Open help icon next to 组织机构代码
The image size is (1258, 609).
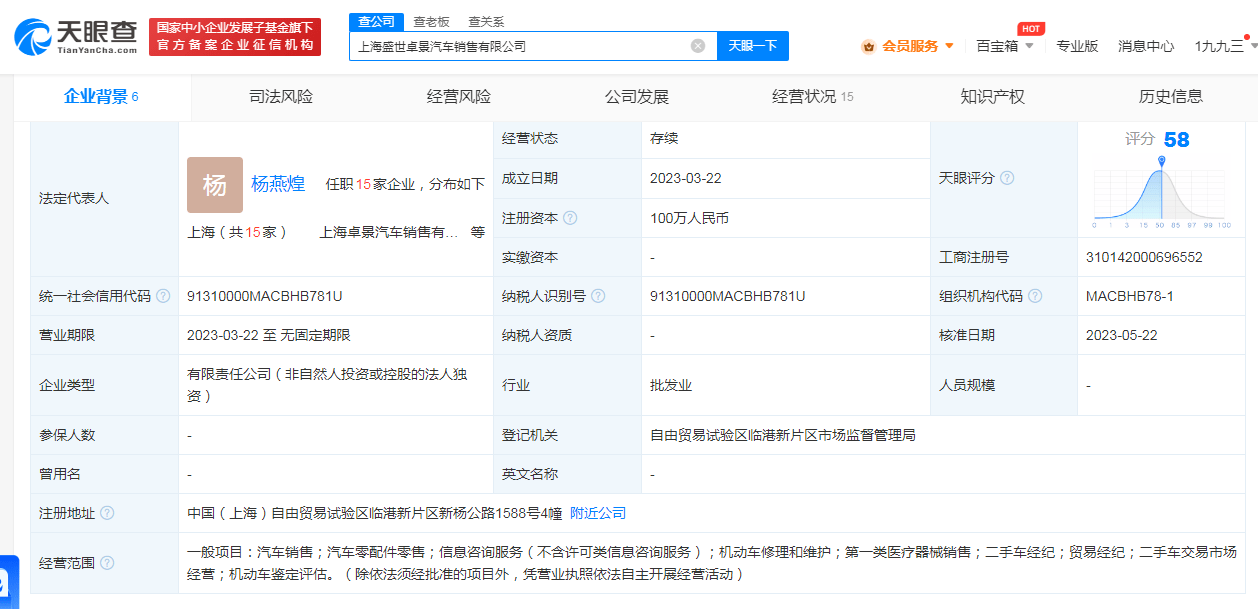point(1035,296)
